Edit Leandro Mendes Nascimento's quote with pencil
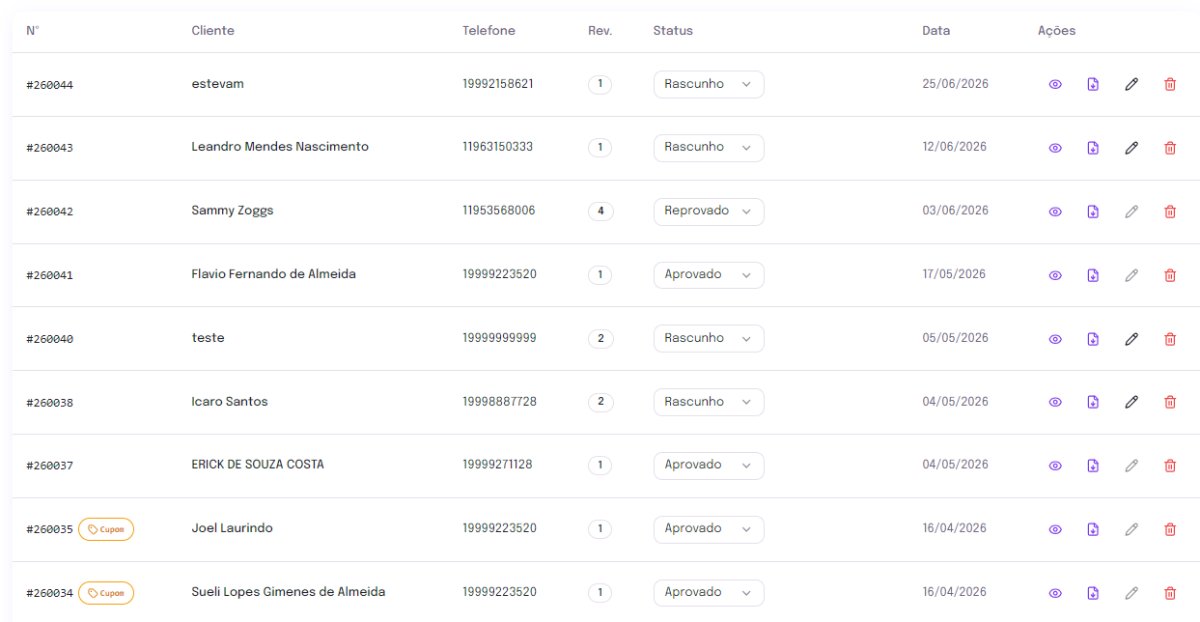Image resolution: width=1200 pixels, height=622 pixels. click(1131, 148)
